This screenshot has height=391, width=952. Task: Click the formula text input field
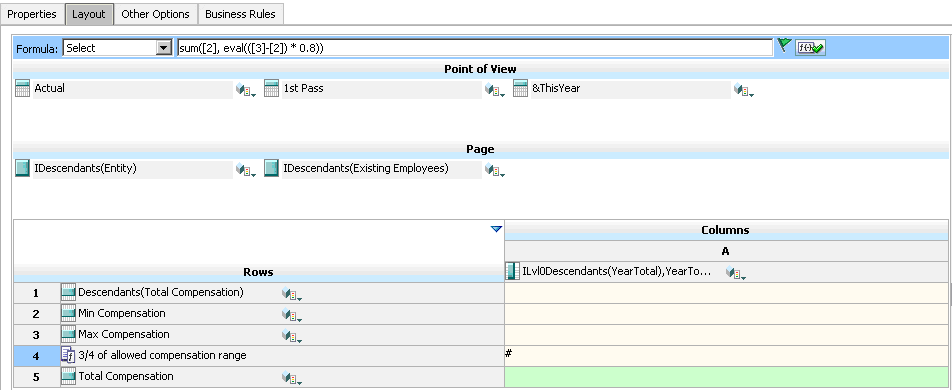click(x=474, y=48)
